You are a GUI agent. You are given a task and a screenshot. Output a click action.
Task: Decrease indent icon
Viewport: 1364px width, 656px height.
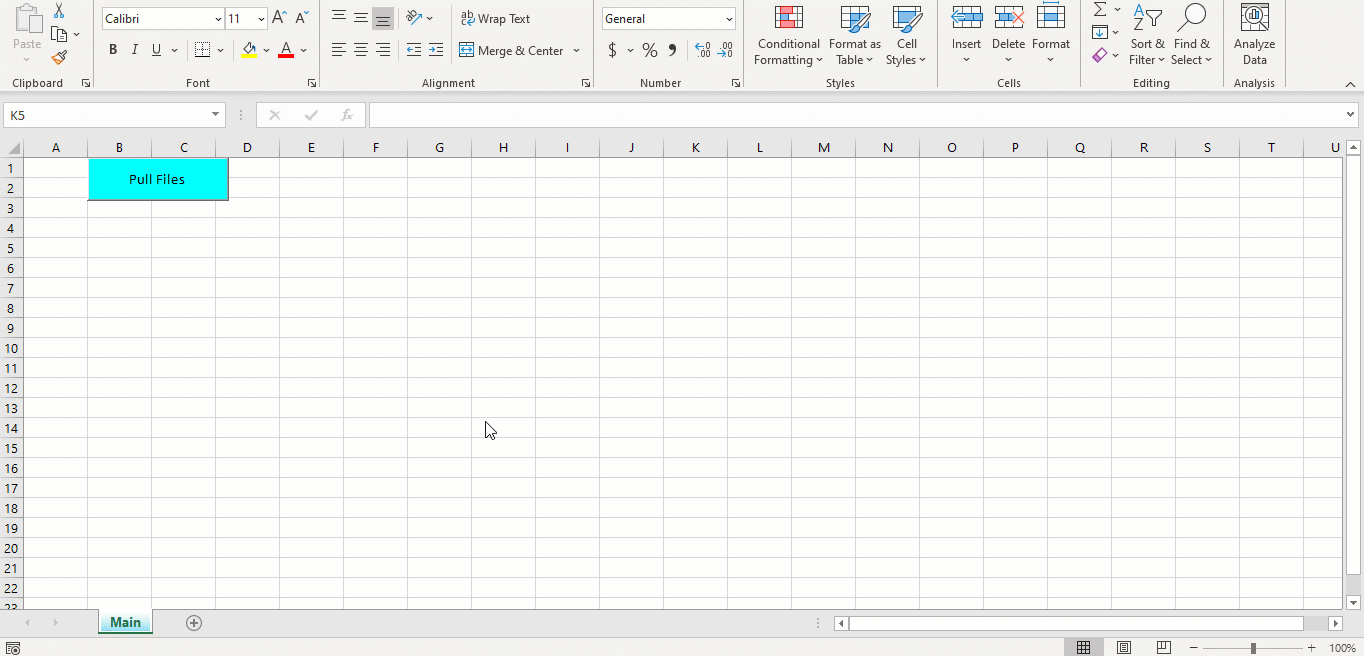pos(414,50)
